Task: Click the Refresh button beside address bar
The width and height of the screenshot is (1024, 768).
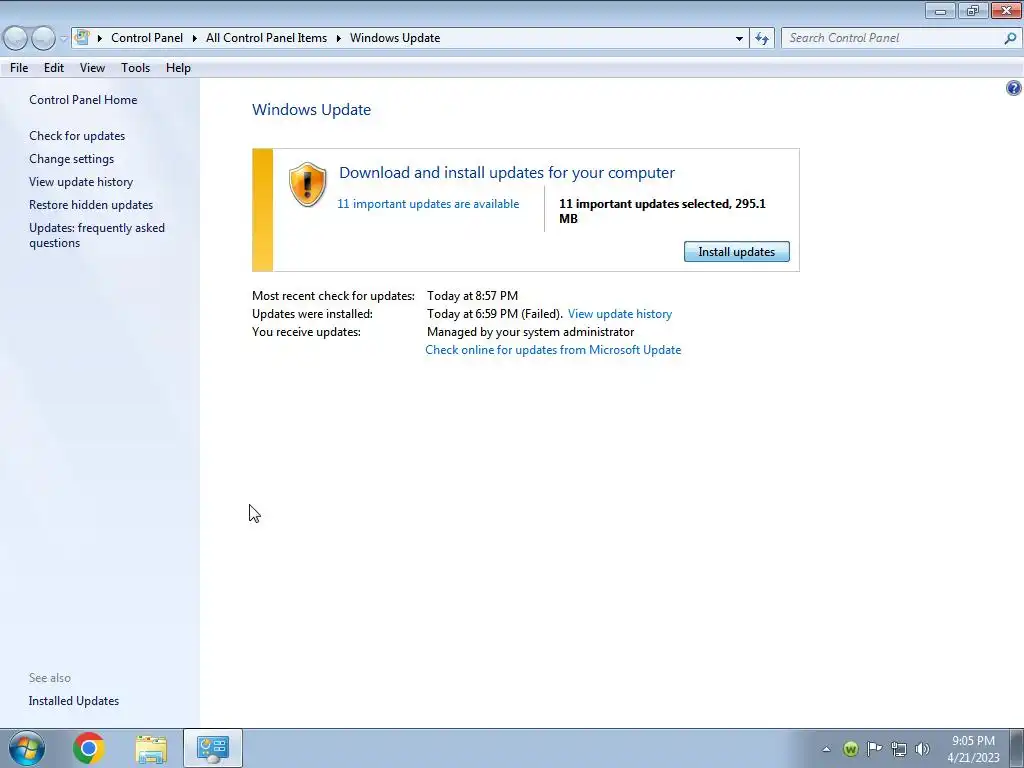Action: point(762,38)
